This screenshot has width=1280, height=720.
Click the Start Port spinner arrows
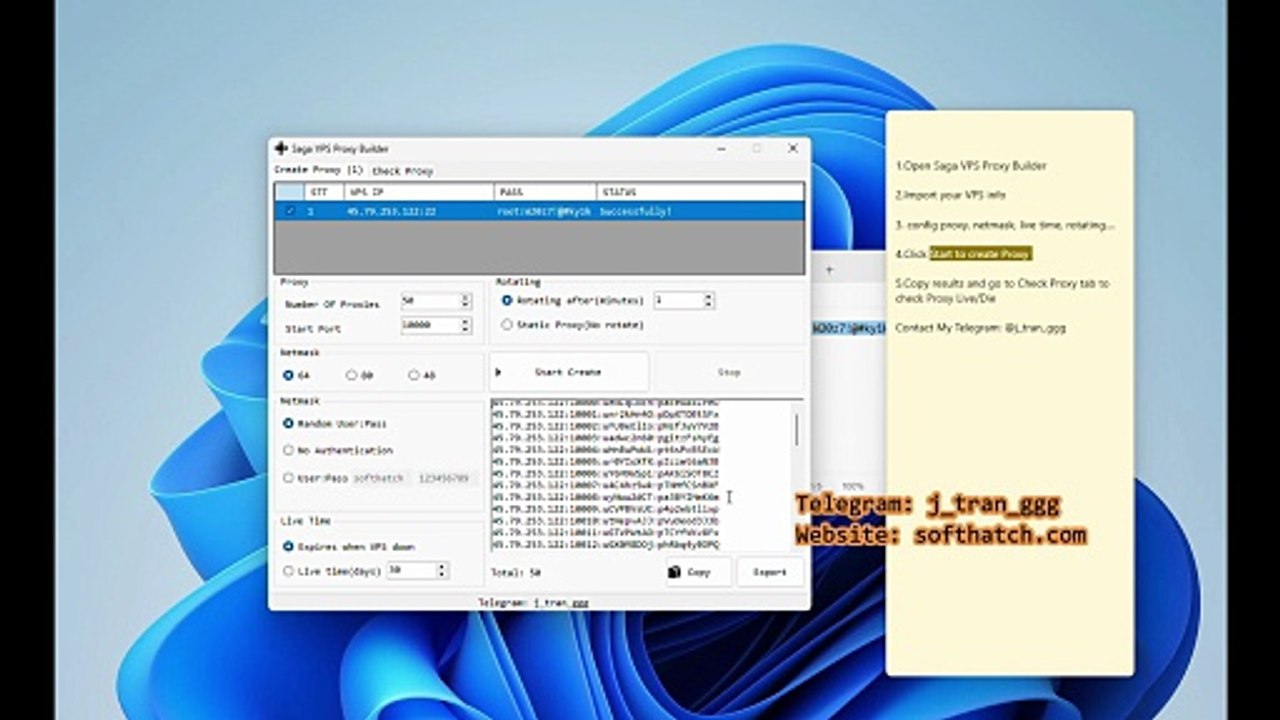465,326
